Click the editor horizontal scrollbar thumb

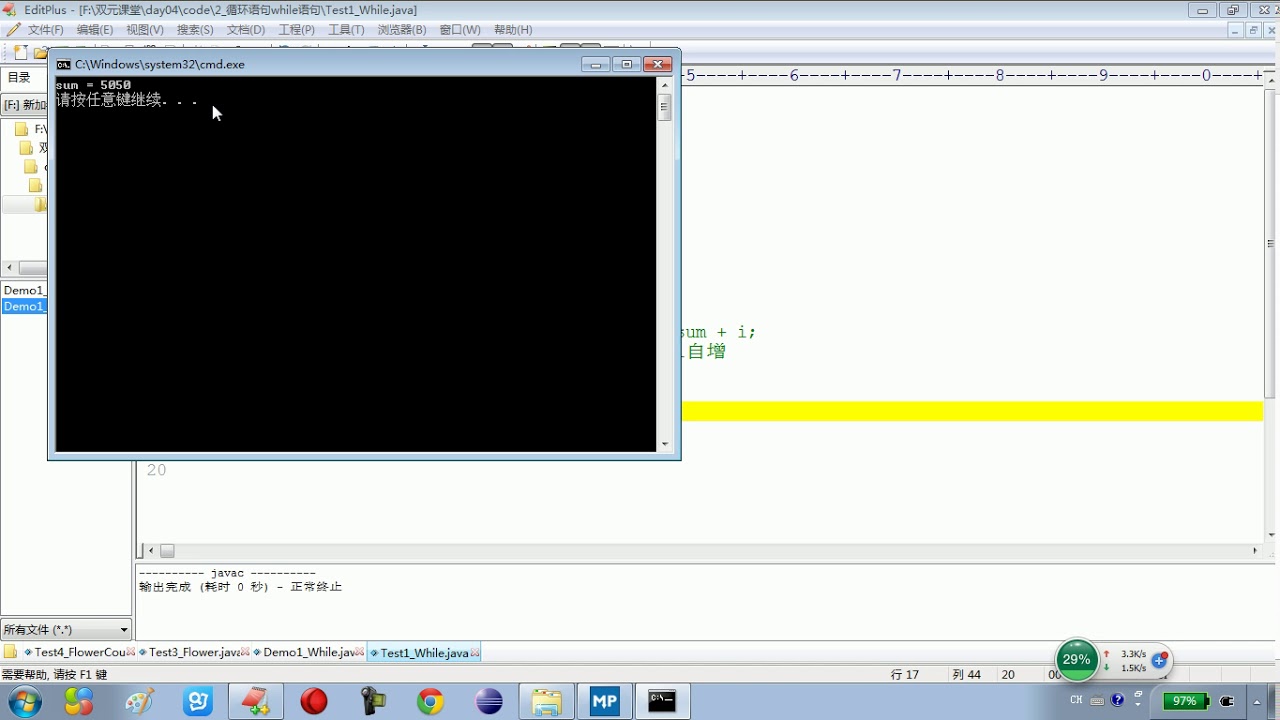[167, 551]
